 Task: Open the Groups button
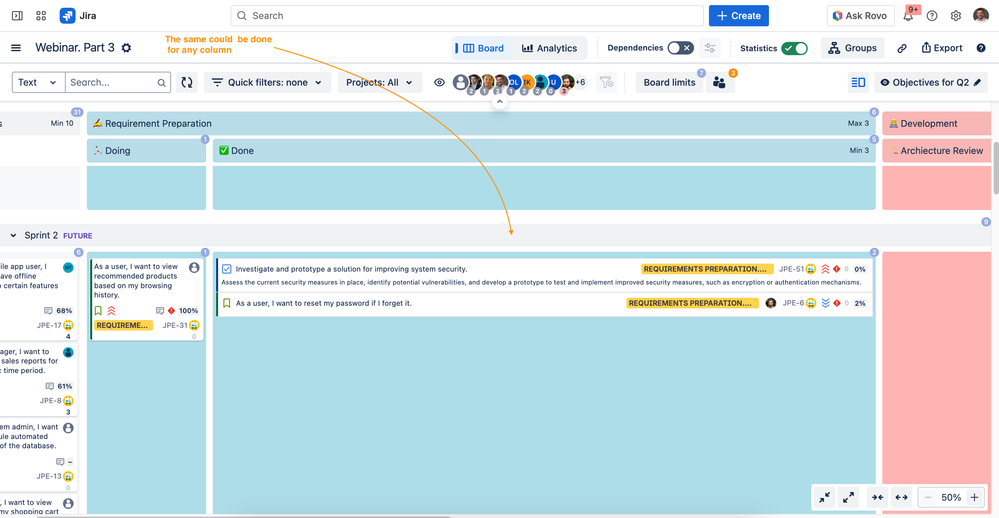852,48
